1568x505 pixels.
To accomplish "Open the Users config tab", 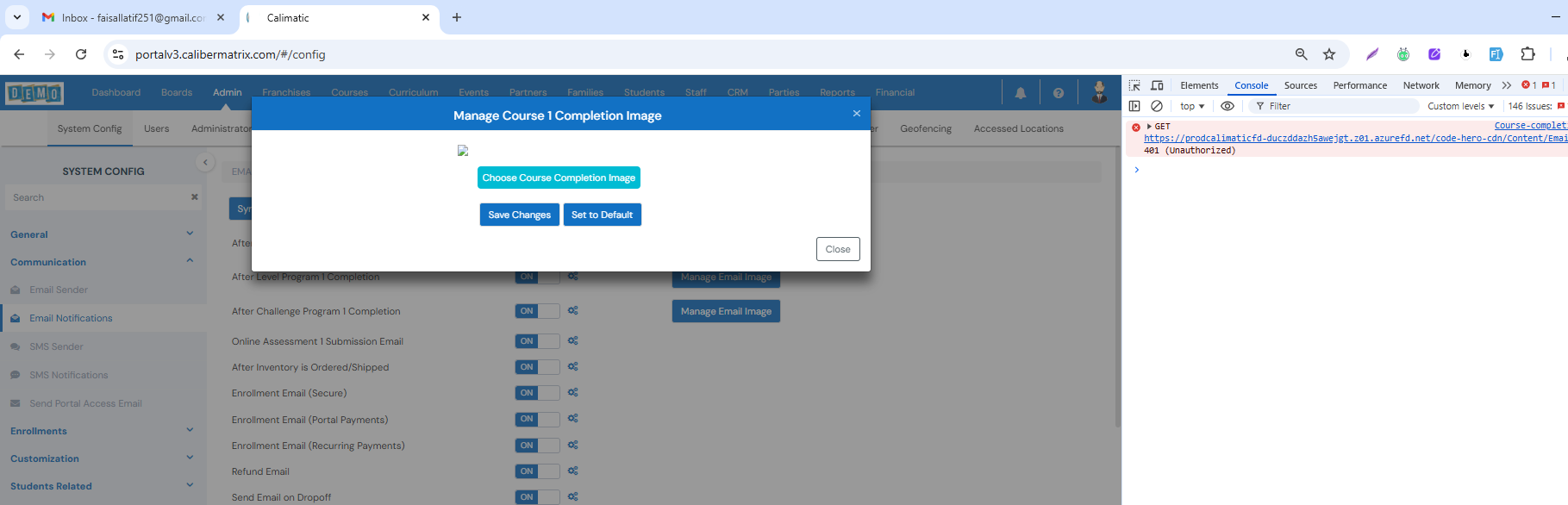I will point(156,128).
